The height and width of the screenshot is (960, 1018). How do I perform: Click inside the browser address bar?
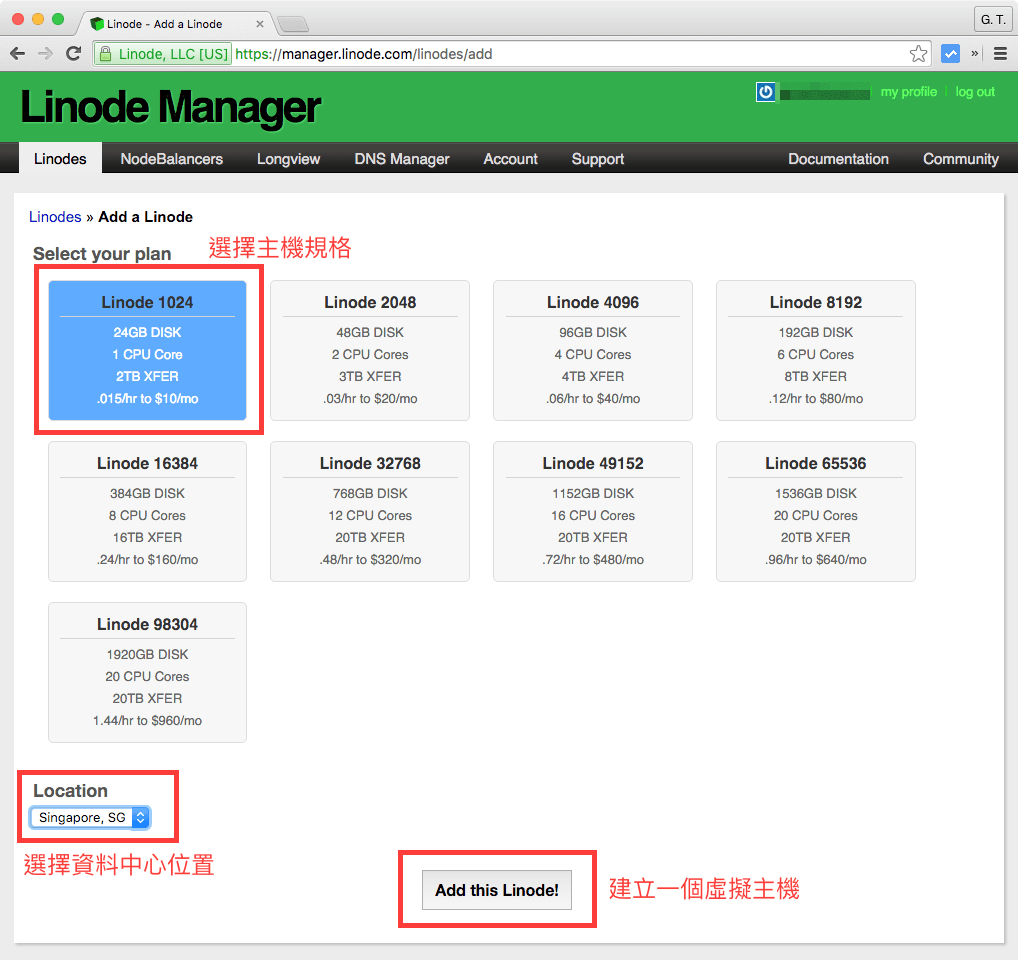(500, 54)
